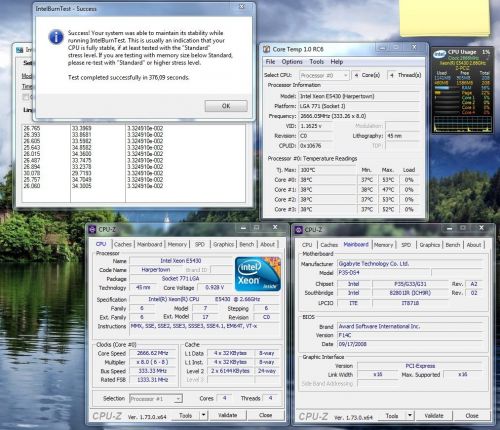The height and width of the screenshot is (430, 500).
Task: Click the Intel Xeon inside logo
Action: 258,274
